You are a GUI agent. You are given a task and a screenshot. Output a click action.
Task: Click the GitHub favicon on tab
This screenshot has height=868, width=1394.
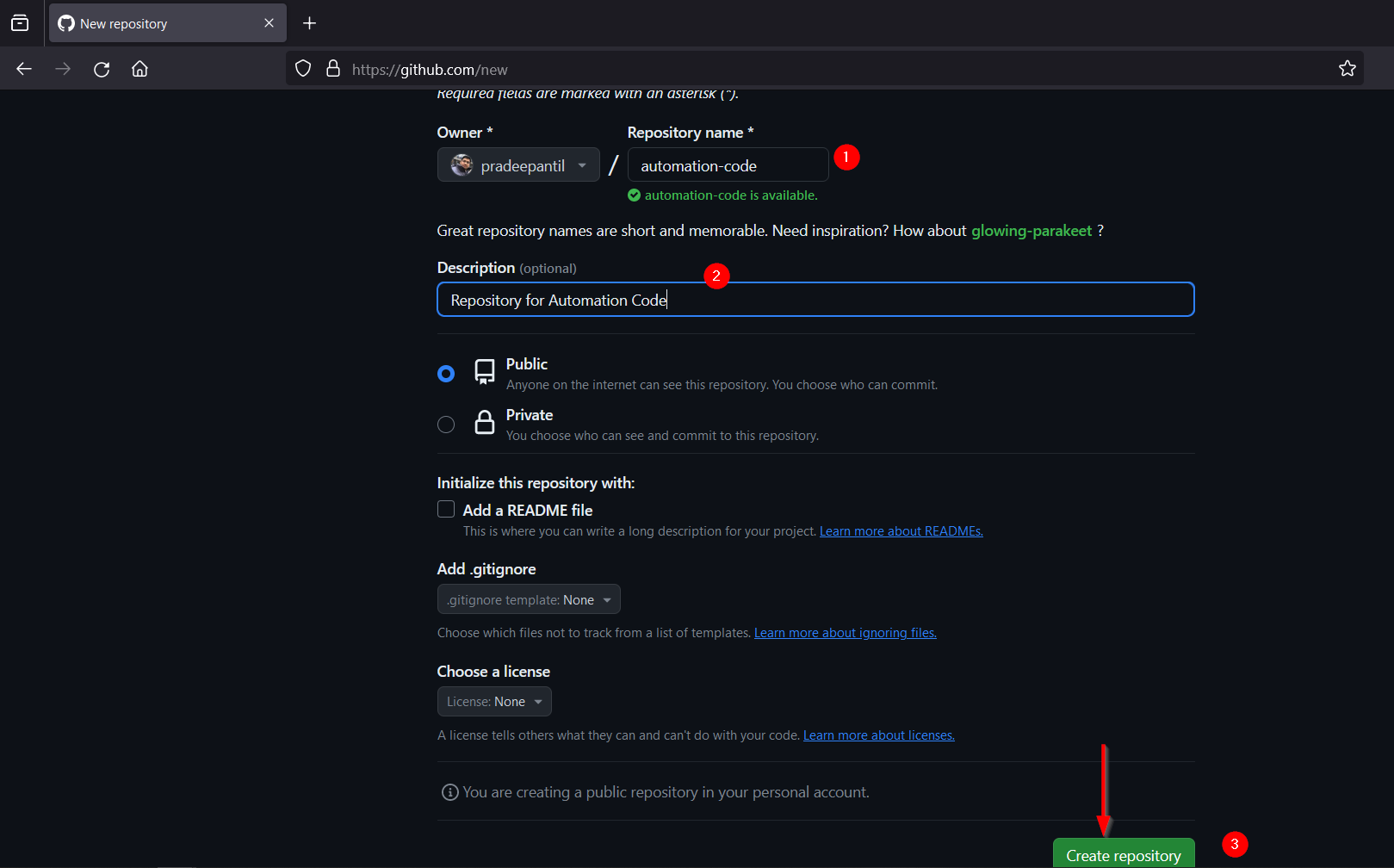(66, 23)
